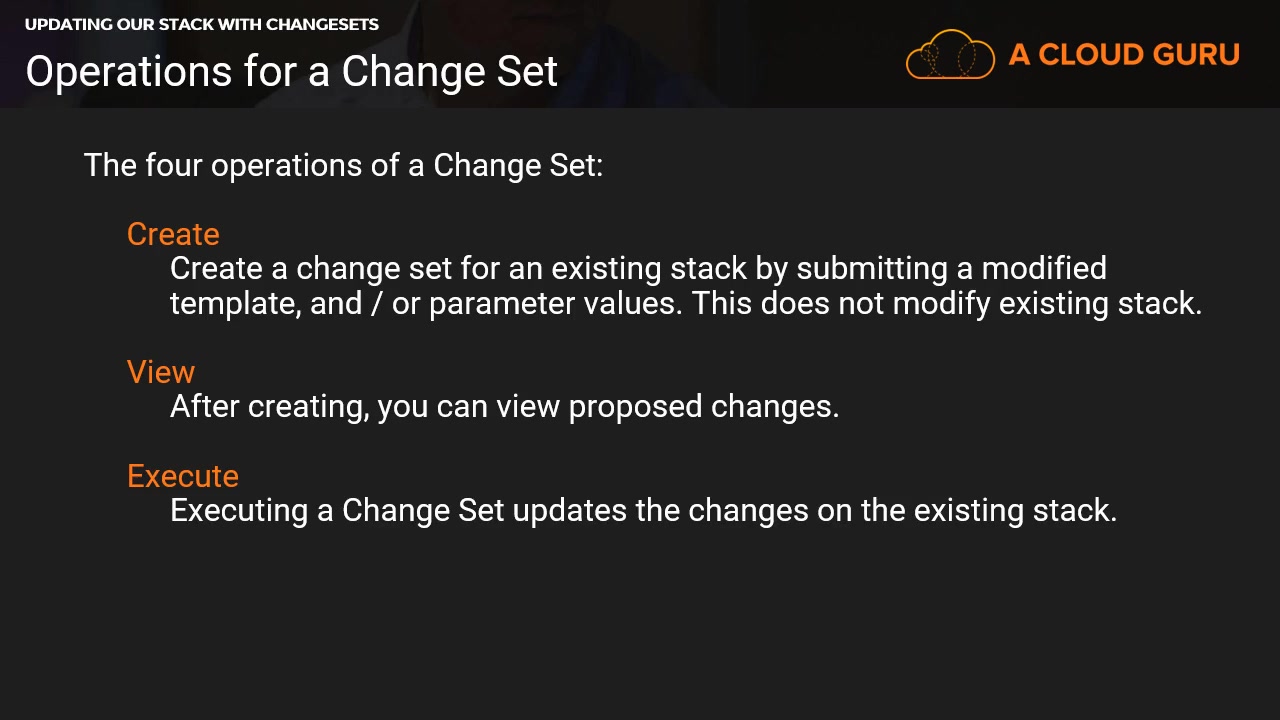
Task: Click the A Cloud Guru cloud logo icon
Action: pyautogui.click(x=950, y=54)
